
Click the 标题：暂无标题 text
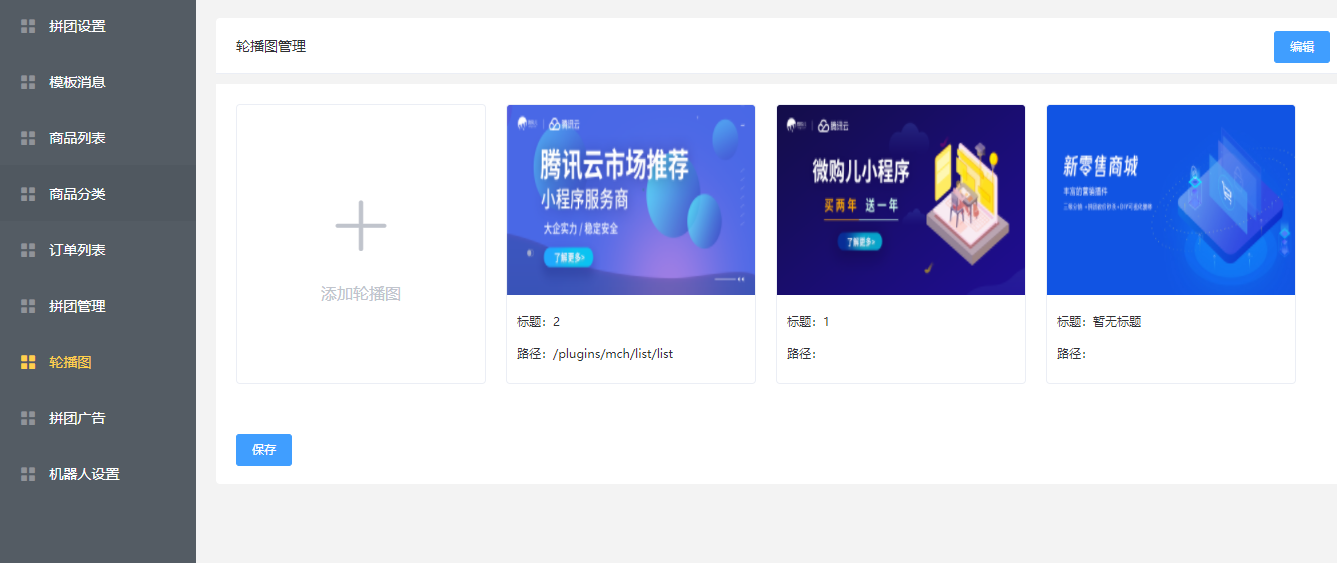click(1099, 322)
